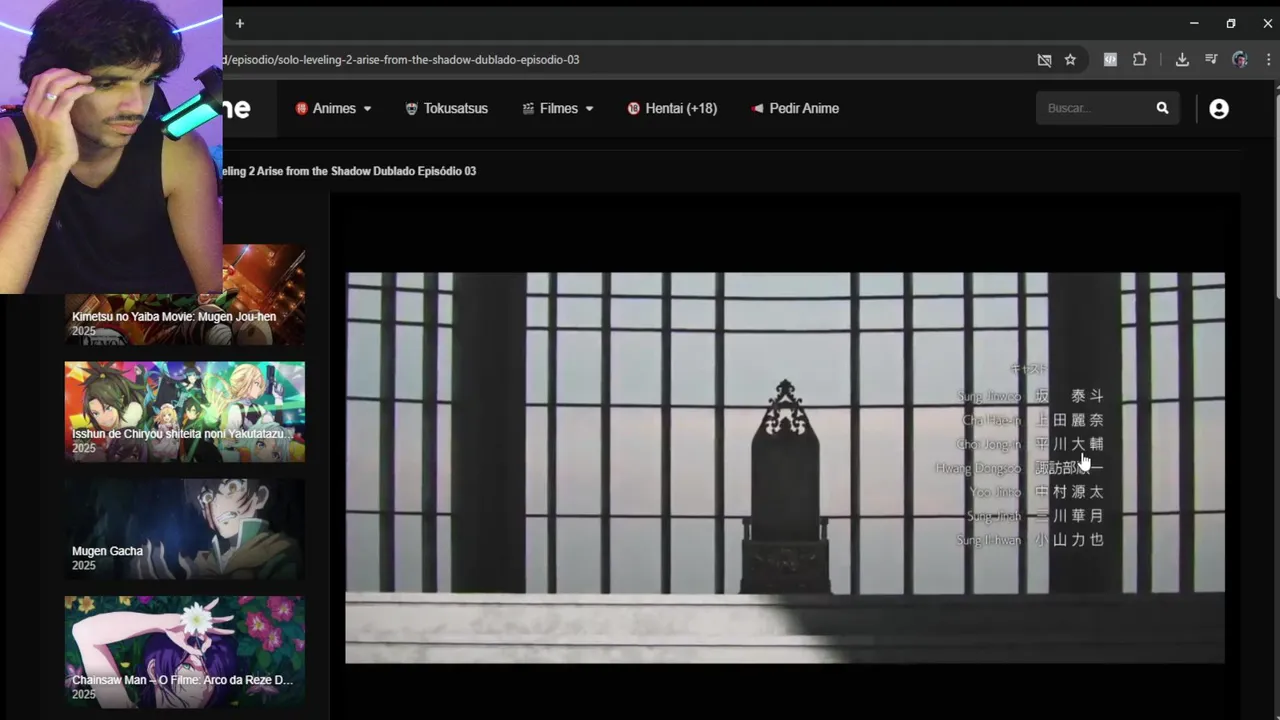
Task: Click the 18+ badge icon
Action: 633,108
